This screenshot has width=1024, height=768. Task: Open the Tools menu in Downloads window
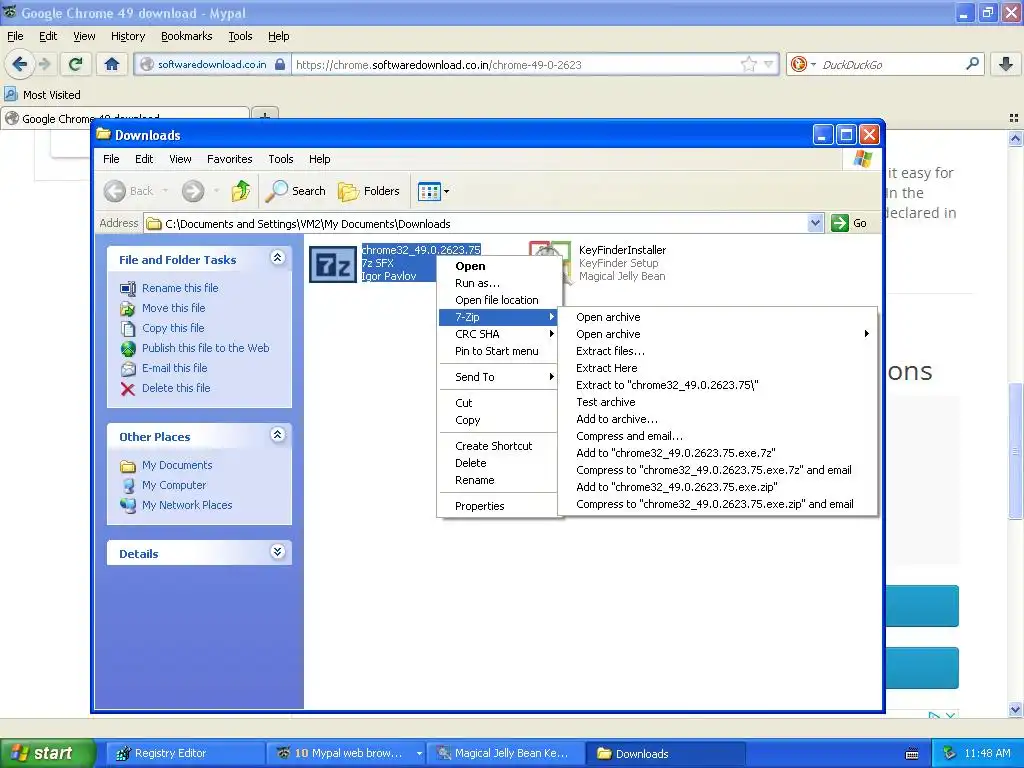click(280, 159)
